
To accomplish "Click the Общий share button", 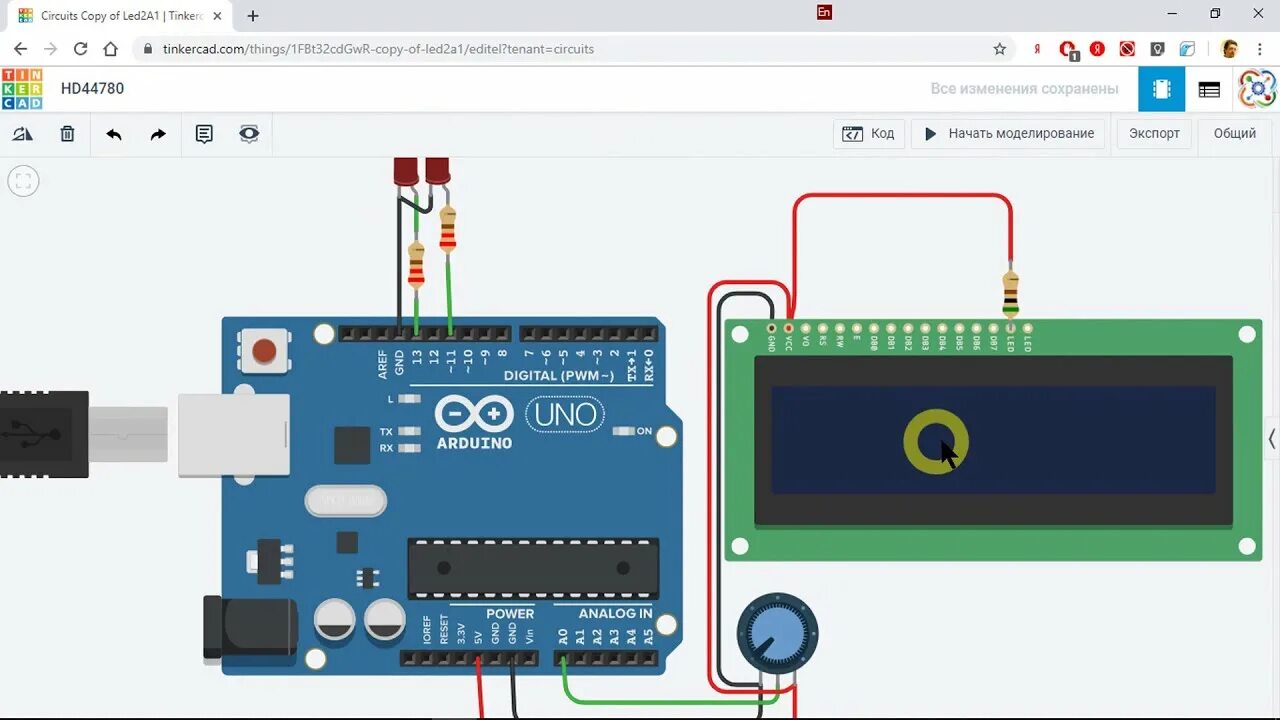I will 1235,134.
